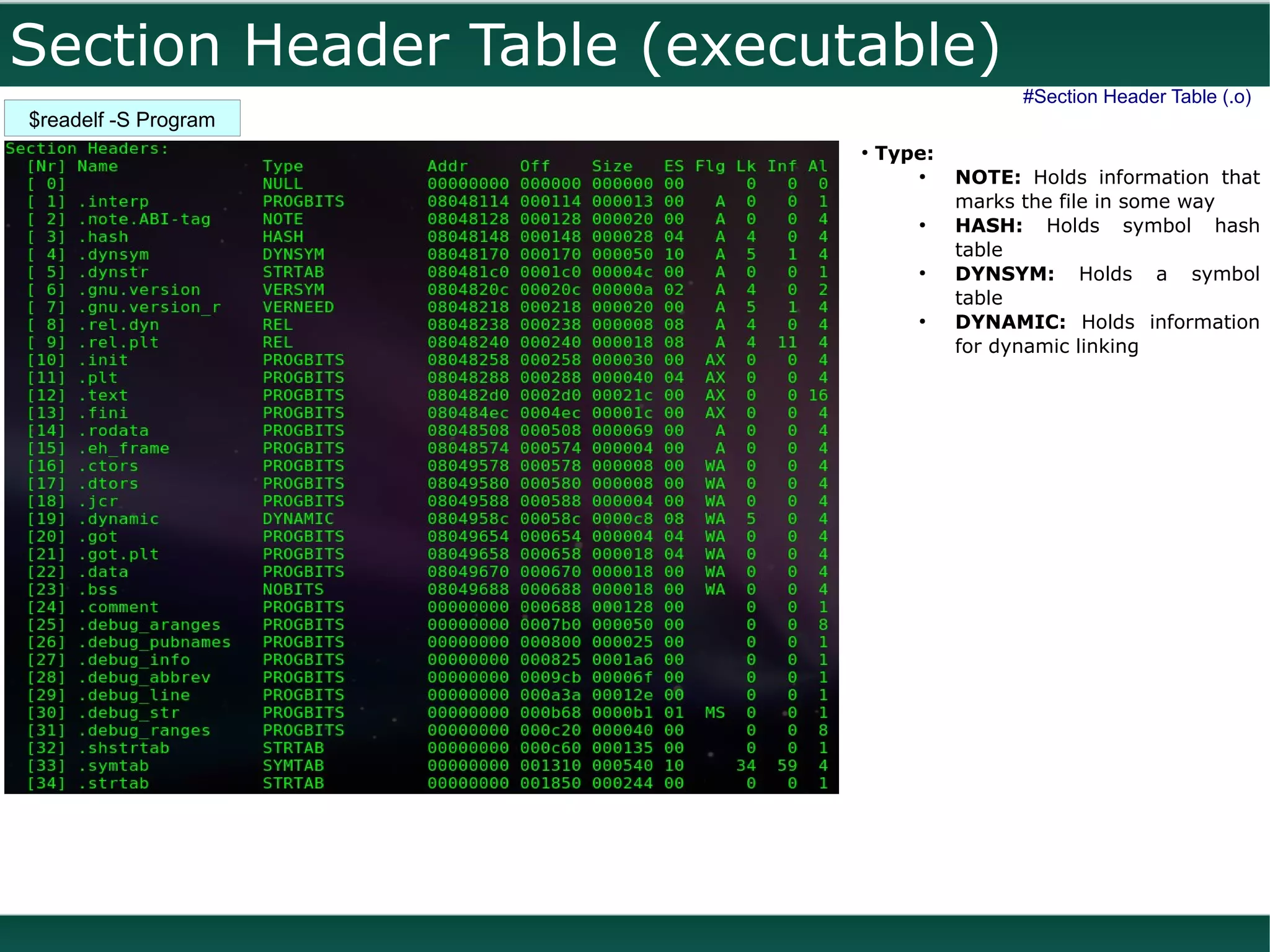The height and width of the screenshot is (952, 1270).
Task: Click the .gnu.version section name
Action: pos(140,290)
